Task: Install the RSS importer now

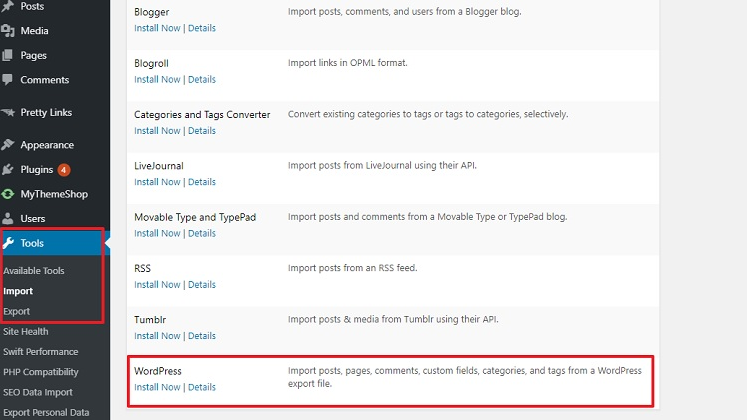Action: click(x=157, y=284)
